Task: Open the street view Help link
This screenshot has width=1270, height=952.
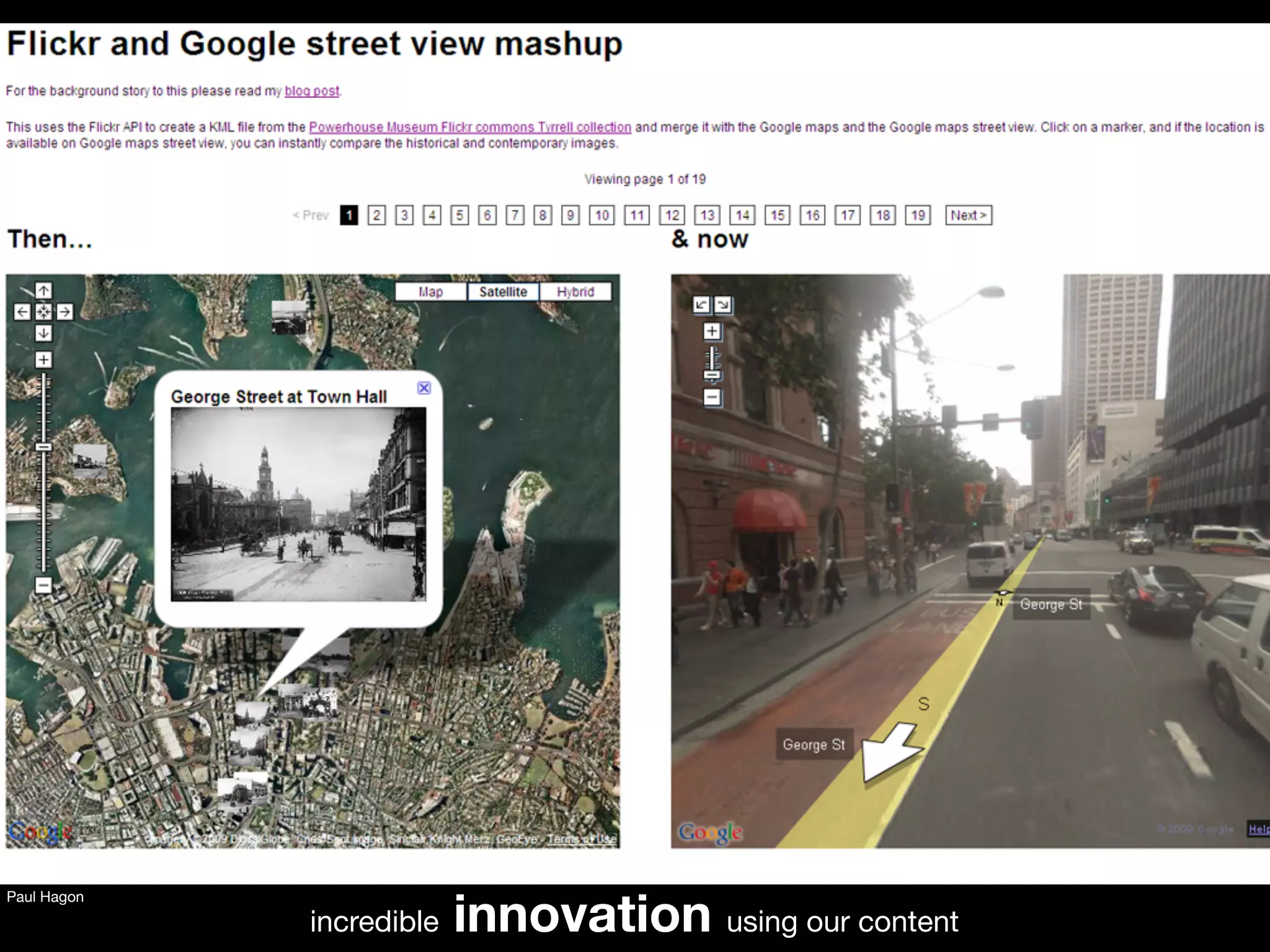Action: point(1258,829)
